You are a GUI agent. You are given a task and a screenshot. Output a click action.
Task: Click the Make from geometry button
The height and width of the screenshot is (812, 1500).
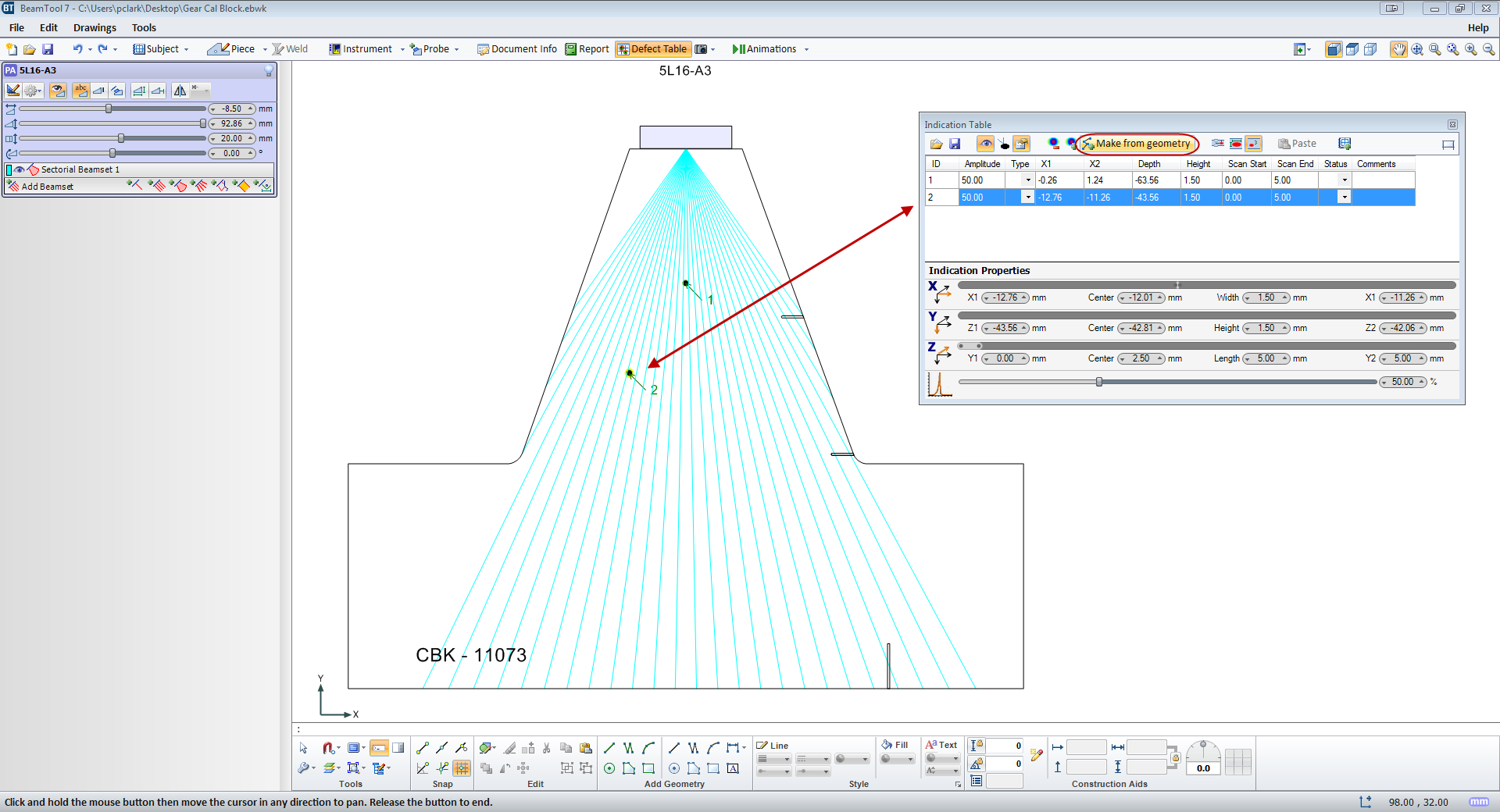click(1142, 144)
